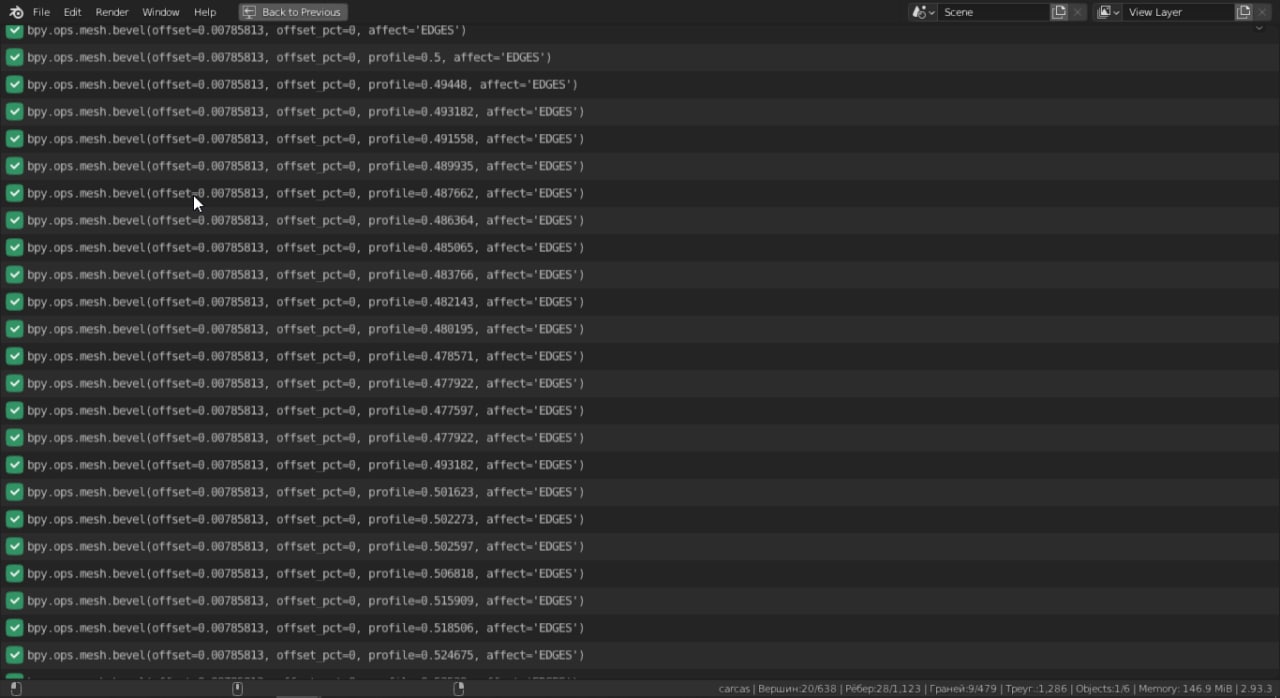
Task: Click the check icon for profile=0.486364 row
Action: point(14,220)
